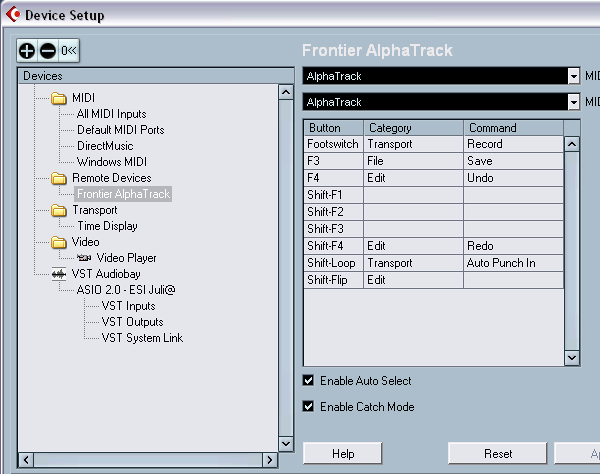Click the VST Audiobay waveform icon
This screenshot has width=600, height=474.
pyautogui.click(x=59, y=274)
